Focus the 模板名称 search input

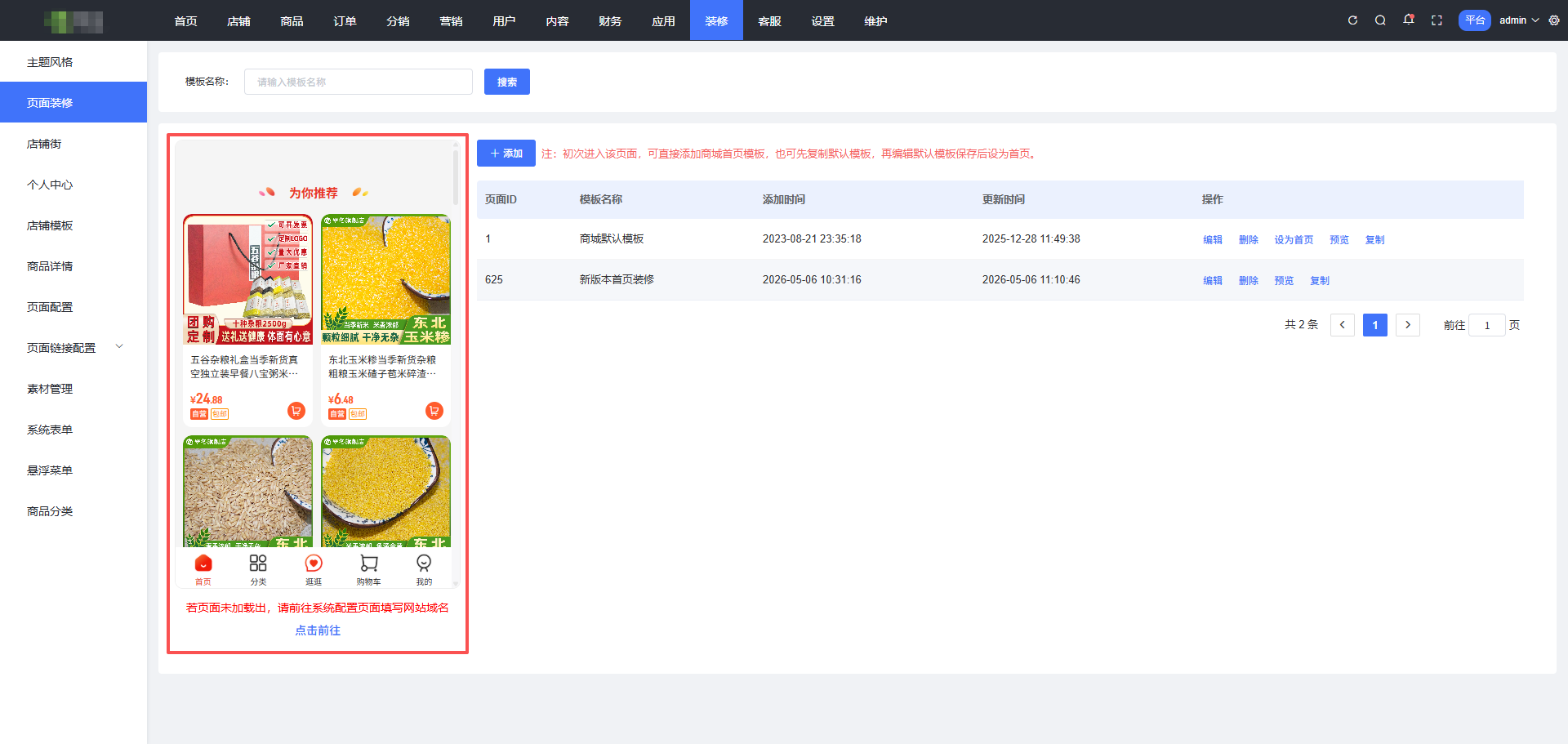[x=359, y=82]
